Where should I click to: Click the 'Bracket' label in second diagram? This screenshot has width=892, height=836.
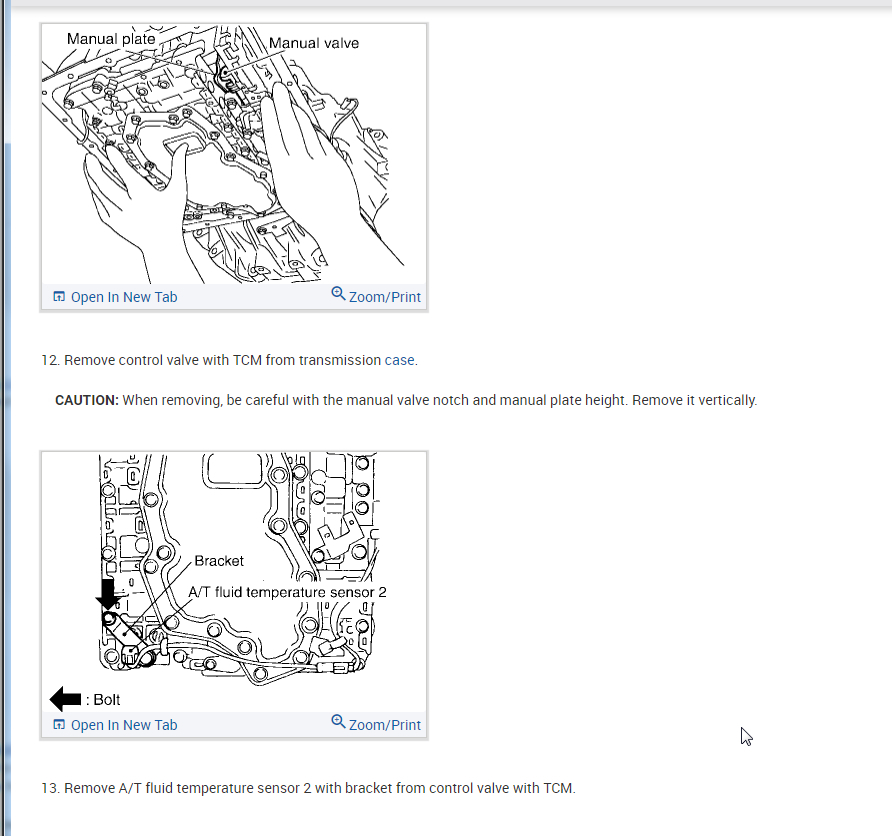click(219, 561)
